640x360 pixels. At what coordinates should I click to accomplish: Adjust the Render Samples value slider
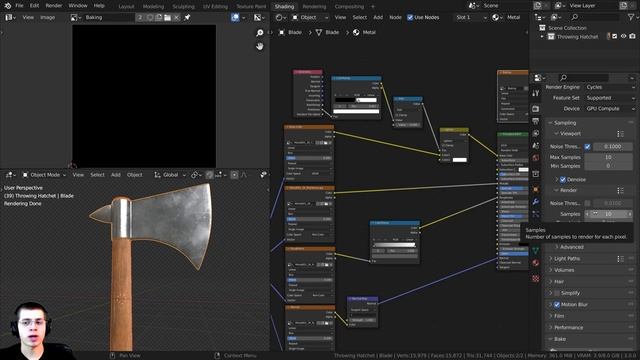coord(609,214)
